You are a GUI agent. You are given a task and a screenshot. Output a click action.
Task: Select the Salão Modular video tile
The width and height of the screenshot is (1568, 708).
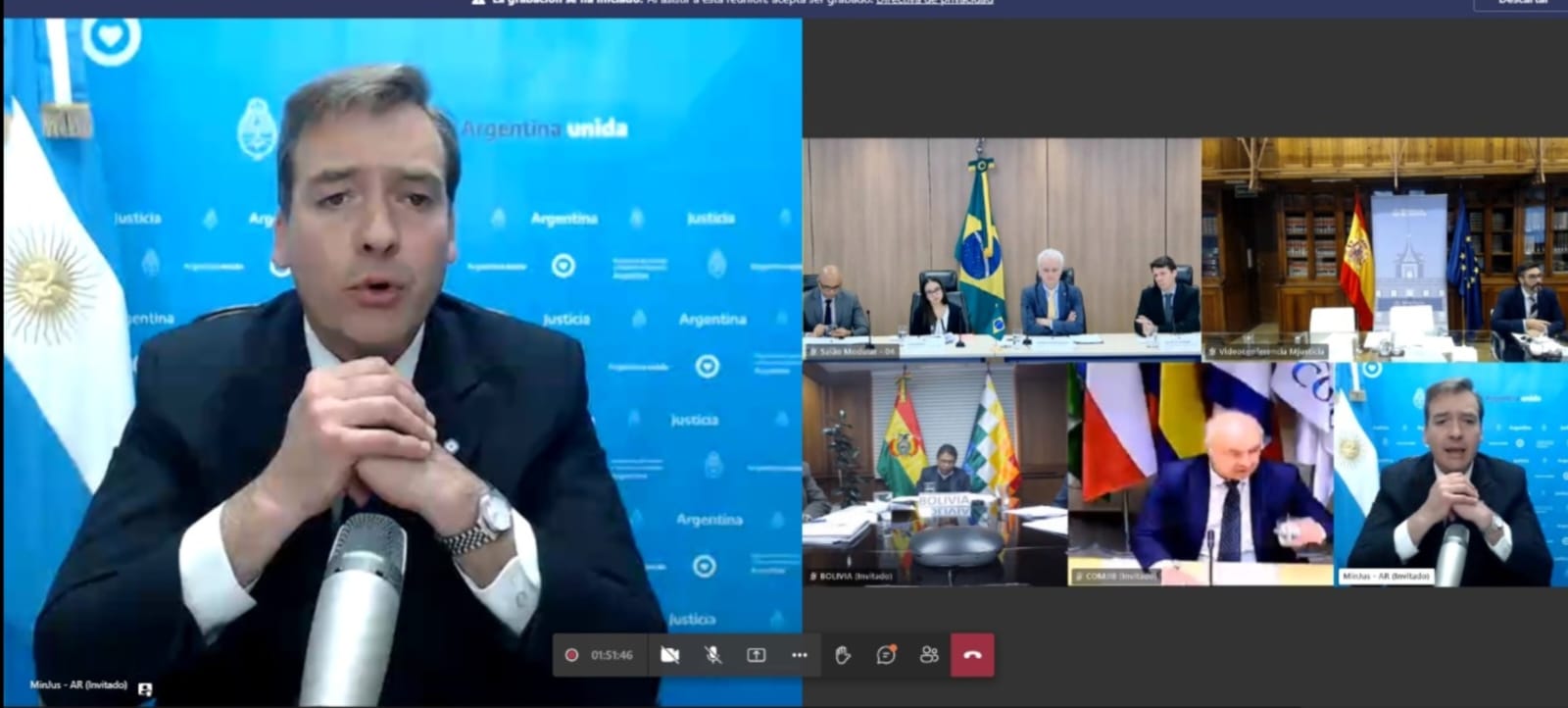(x=1002, y=249)
